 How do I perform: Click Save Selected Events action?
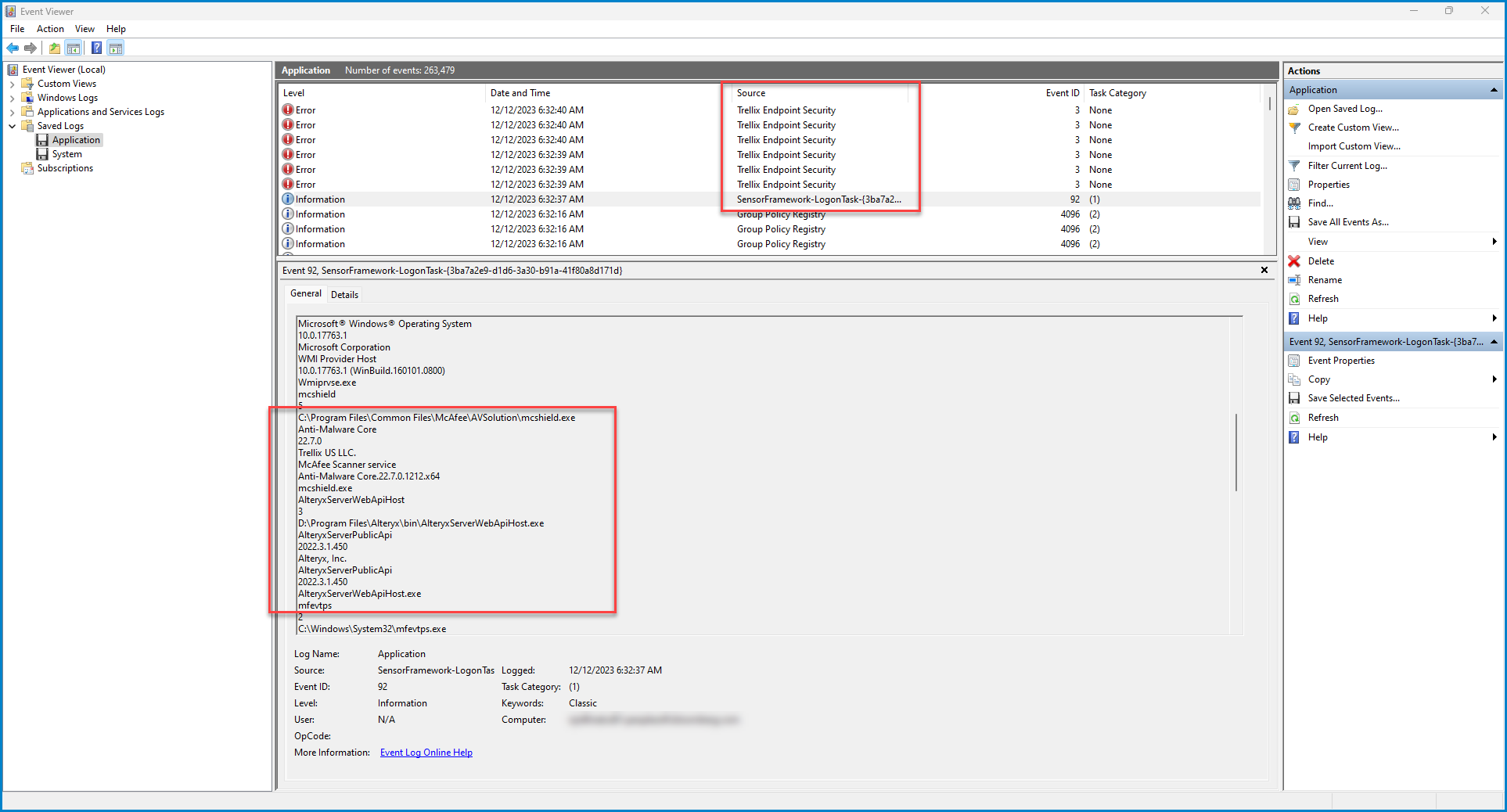[1354, 398]
